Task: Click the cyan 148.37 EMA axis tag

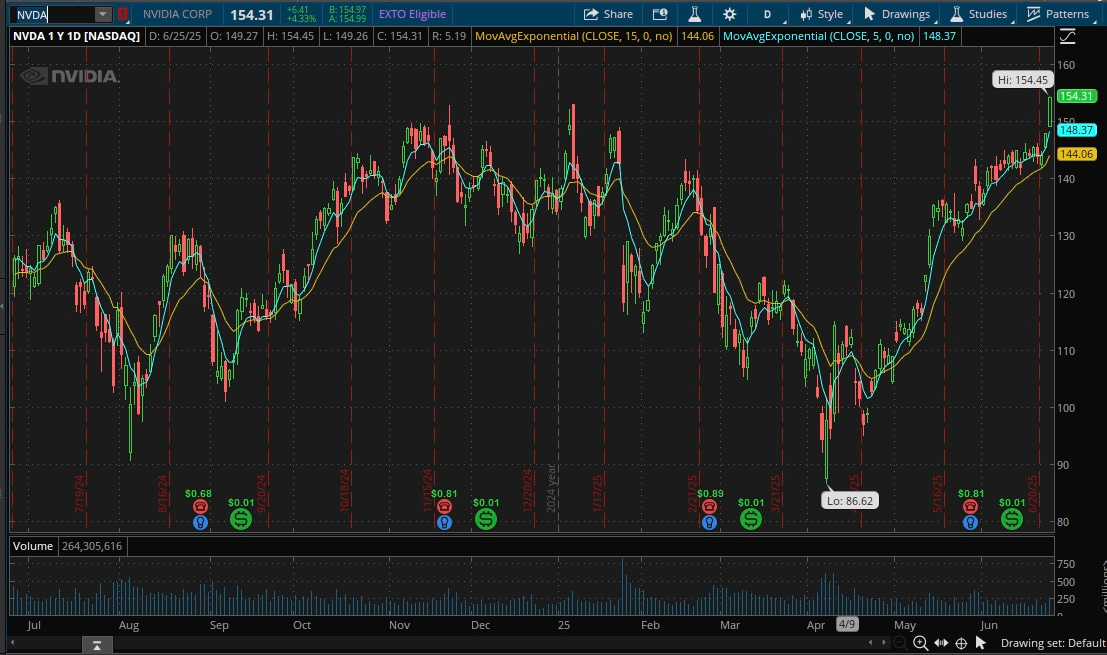Action: 1076,130
